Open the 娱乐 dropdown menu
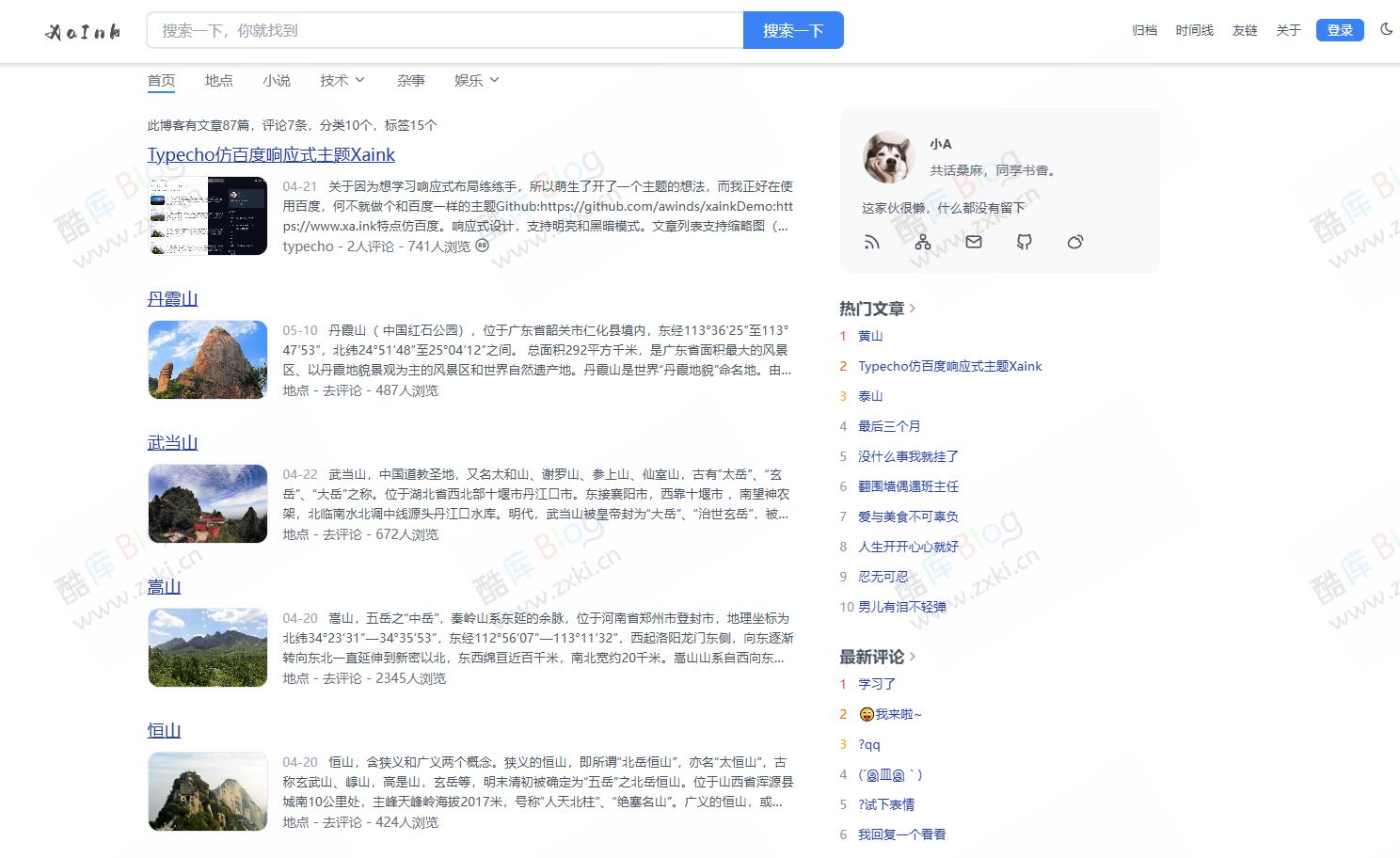Screen dimensions: 1400x858 pyautogui.click(x=475, y=80)
